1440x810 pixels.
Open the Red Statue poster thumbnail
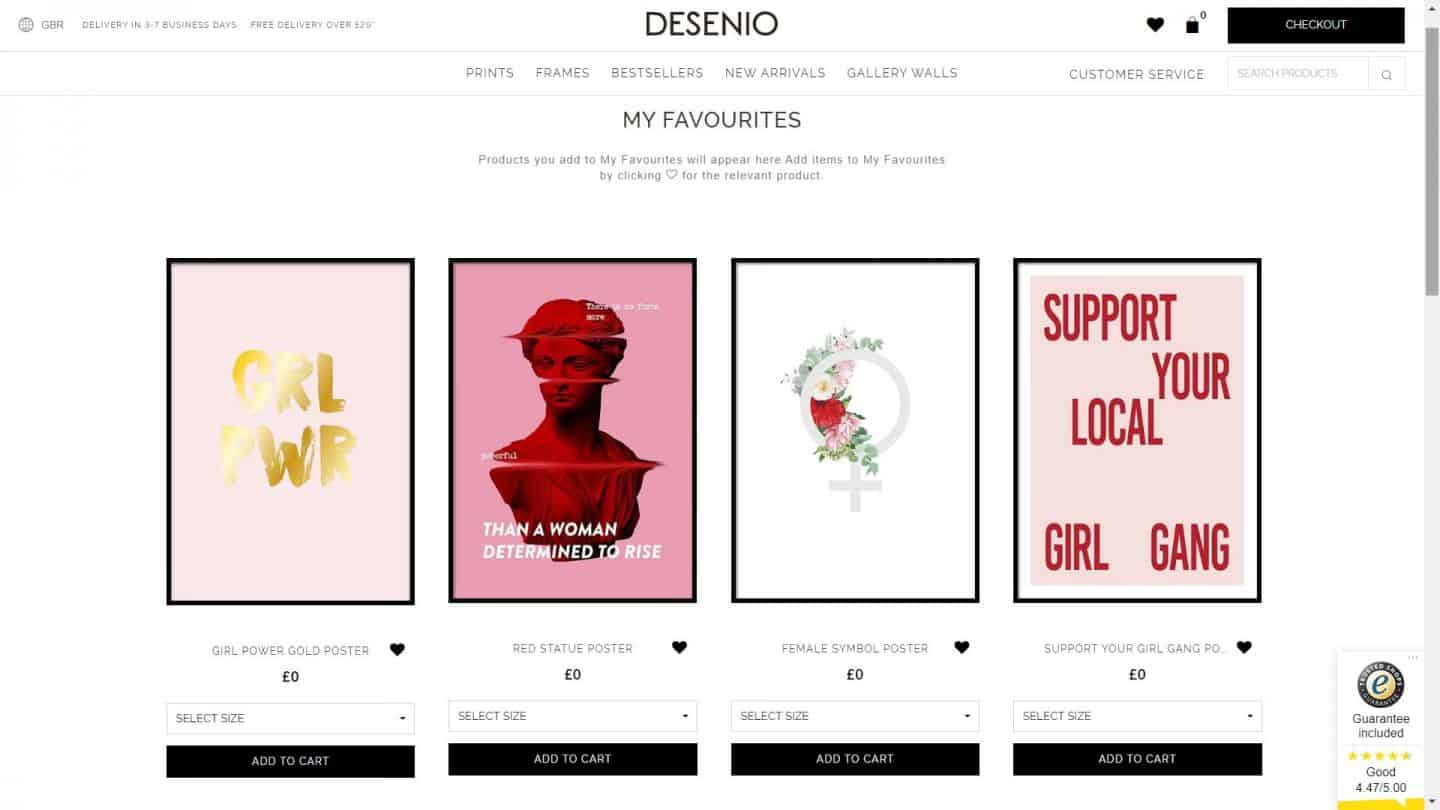572,431
